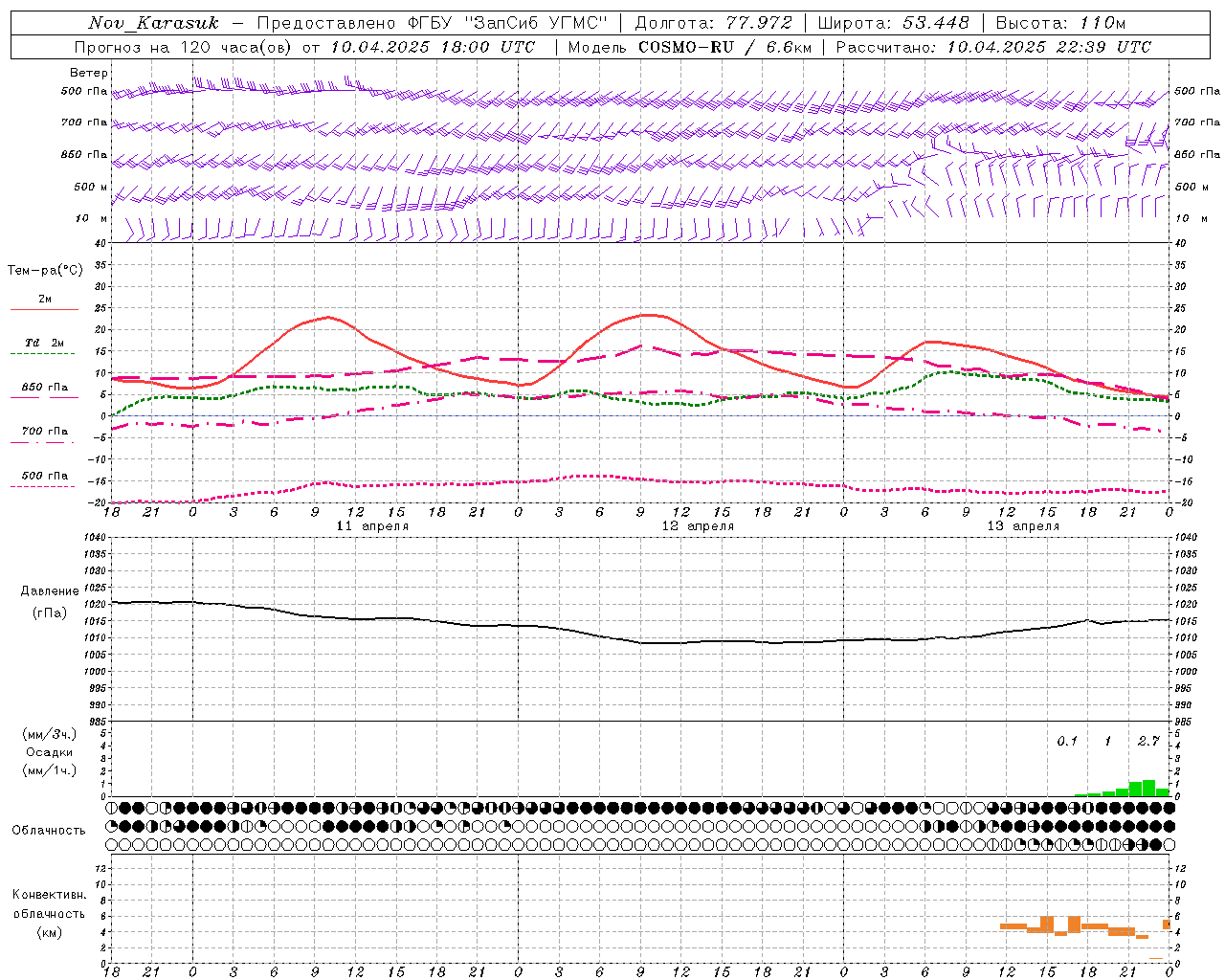Click '700 гПа' temperature legend entry
Viewport: 1225px width, 980px height.
(45, 432)
